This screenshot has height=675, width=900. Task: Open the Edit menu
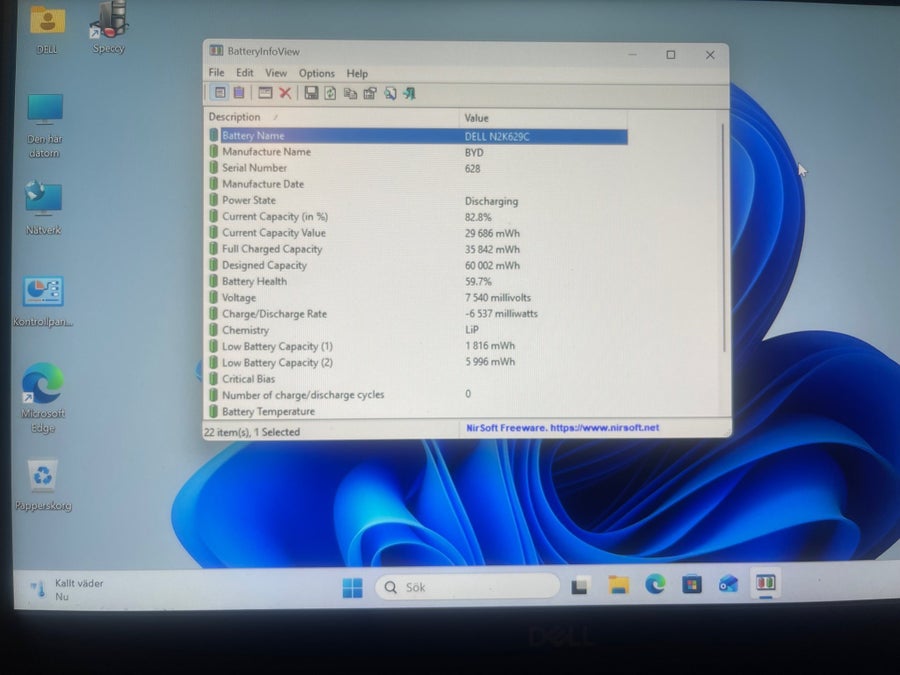point(245,72)
